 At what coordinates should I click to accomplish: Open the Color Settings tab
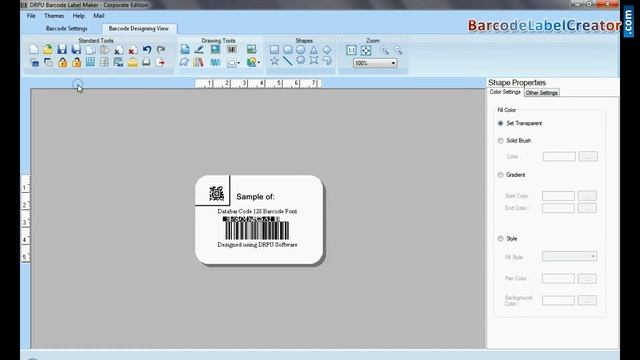pyautogui.click(x=505, y=92)
